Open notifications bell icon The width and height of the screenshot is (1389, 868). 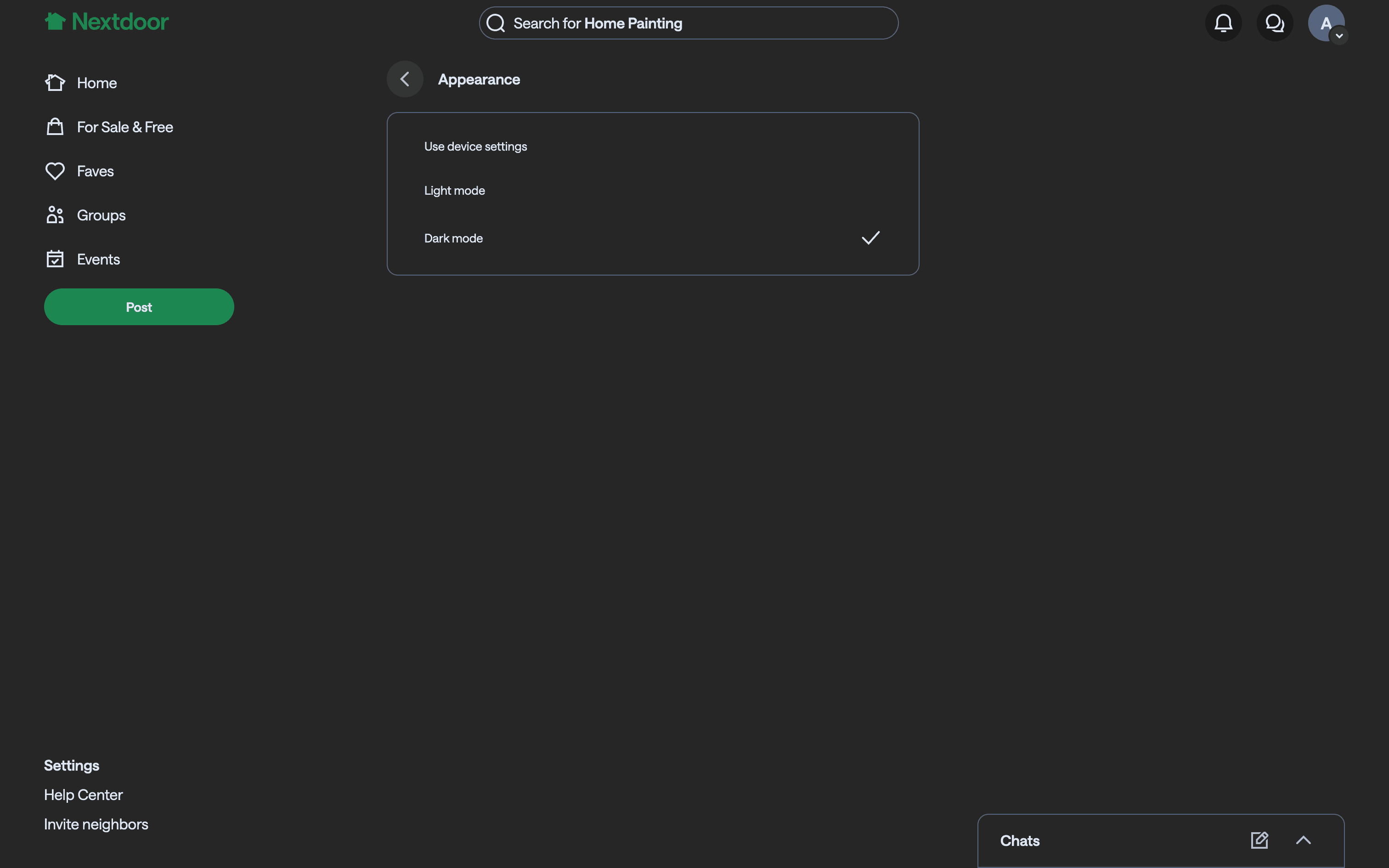1223,23
